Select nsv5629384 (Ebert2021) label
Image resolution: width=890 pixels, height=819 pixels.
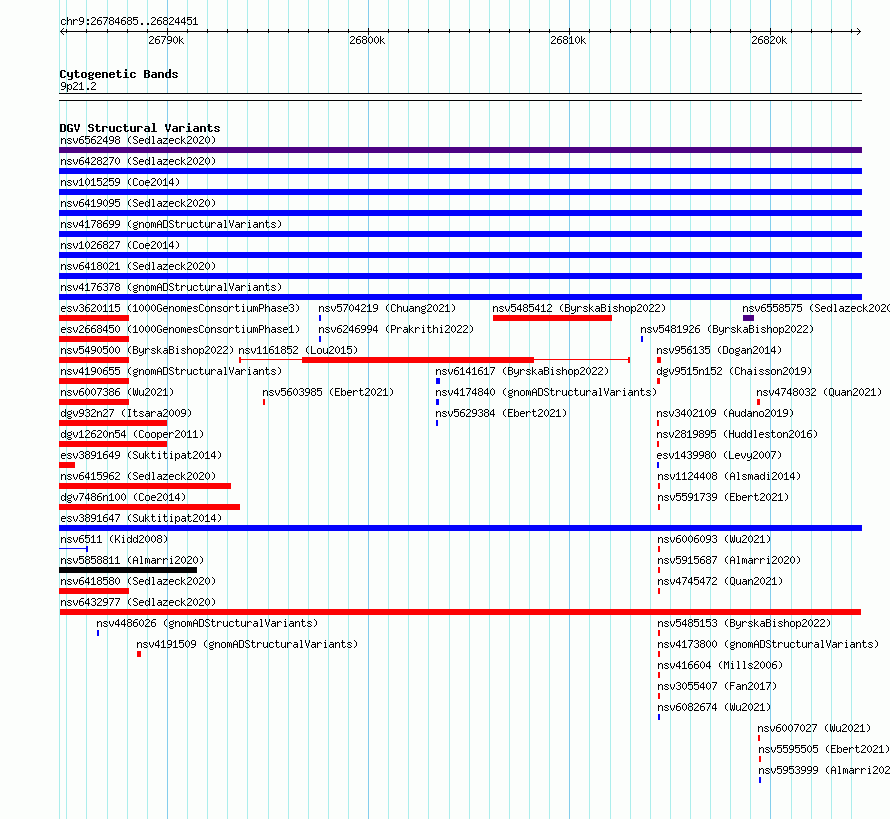[501, 413]
